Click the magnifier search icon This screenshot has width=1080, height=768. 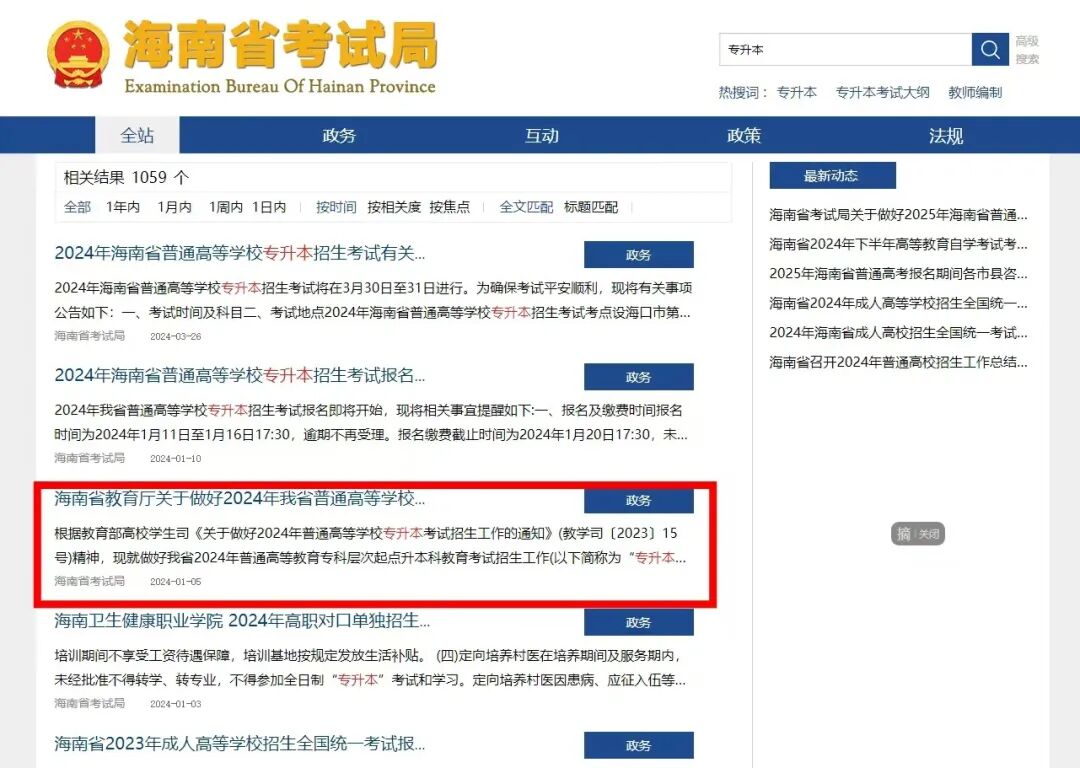click(x=990, y=48)
